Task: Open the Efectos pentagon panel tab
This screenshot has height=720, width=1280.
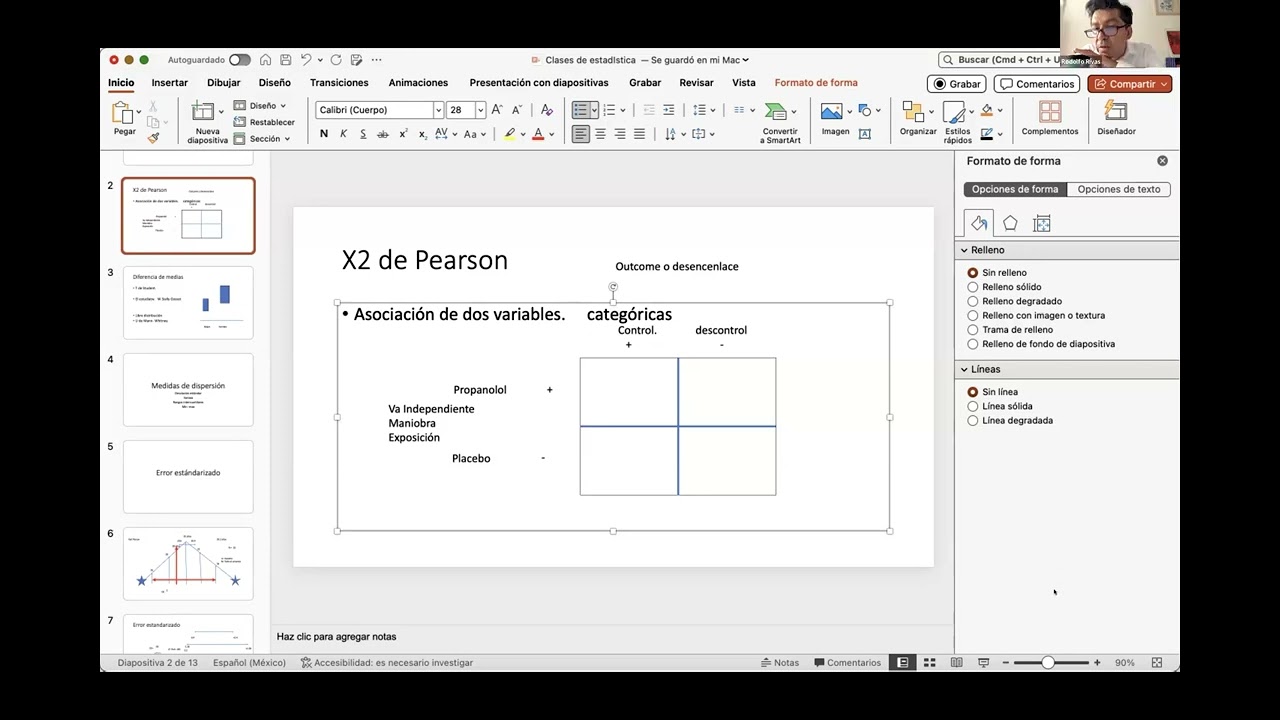Action: [1010, 223]
